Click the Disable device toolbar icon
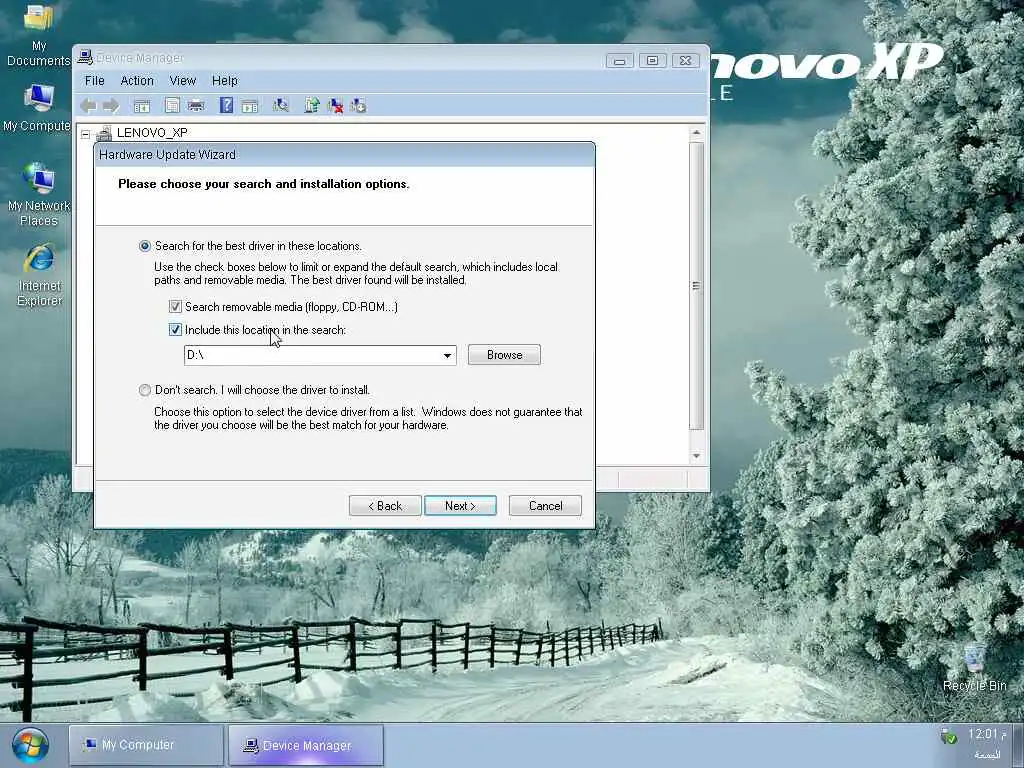 (358, 105)
